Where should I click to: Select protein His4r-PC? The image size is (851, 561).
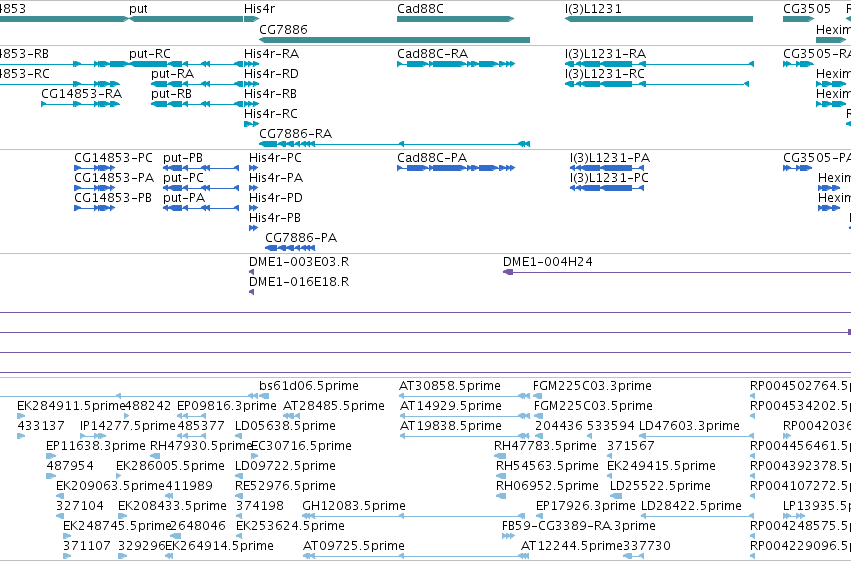coord(253,168)
